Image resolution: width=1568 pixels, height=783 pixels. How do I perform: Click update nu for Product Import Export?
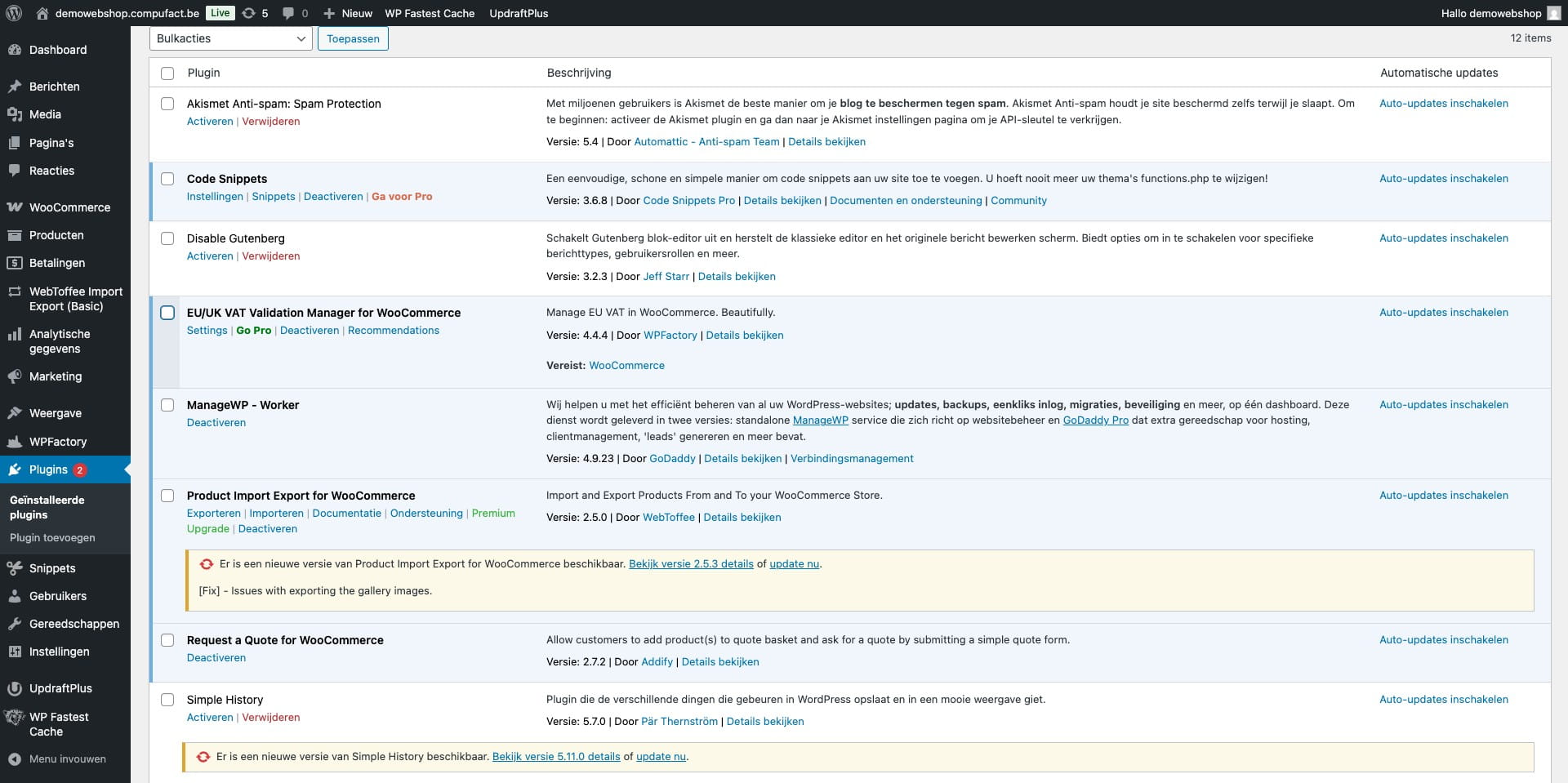(794, 563)
